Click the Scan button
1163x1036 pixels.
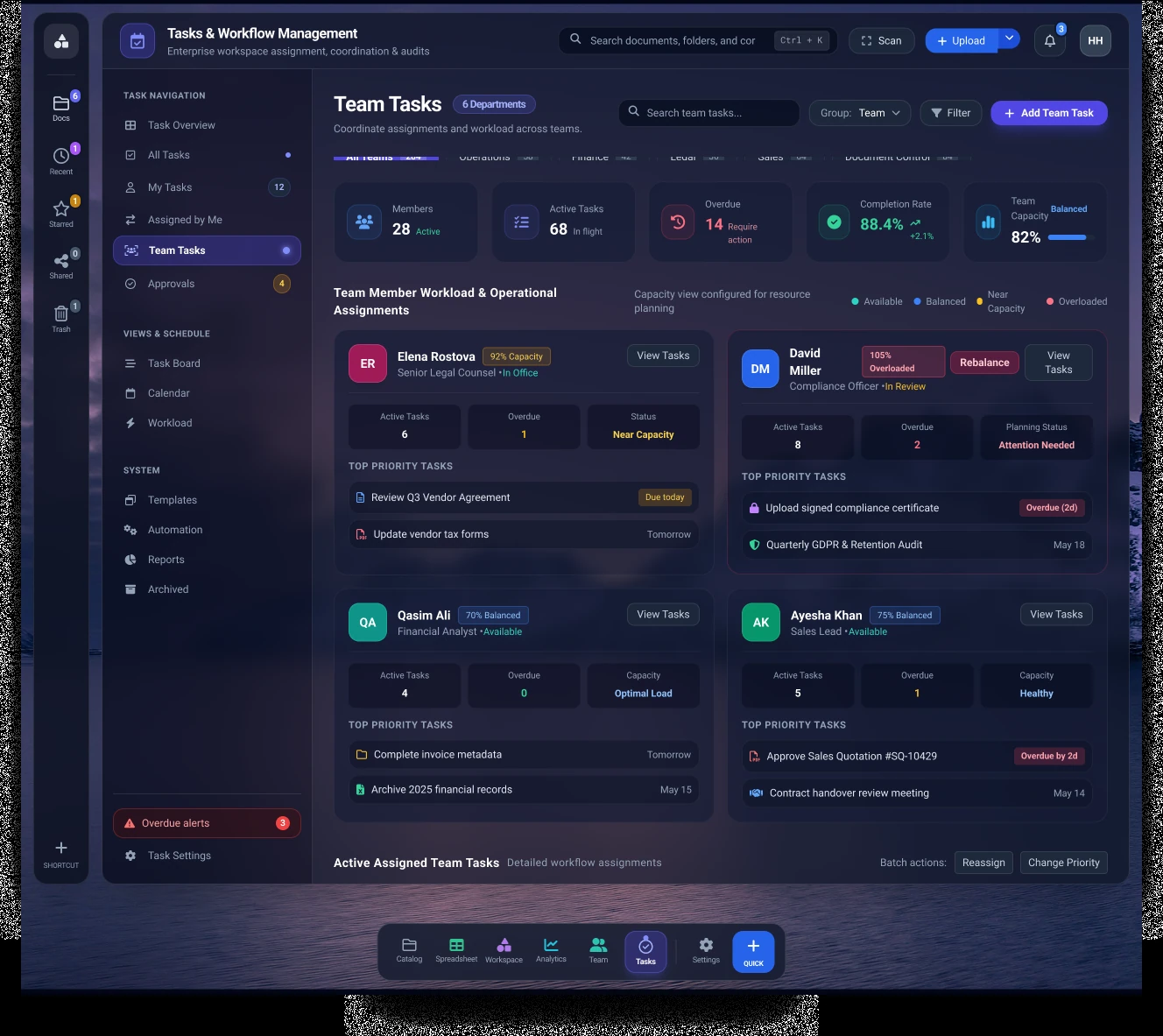click(882, 40)
